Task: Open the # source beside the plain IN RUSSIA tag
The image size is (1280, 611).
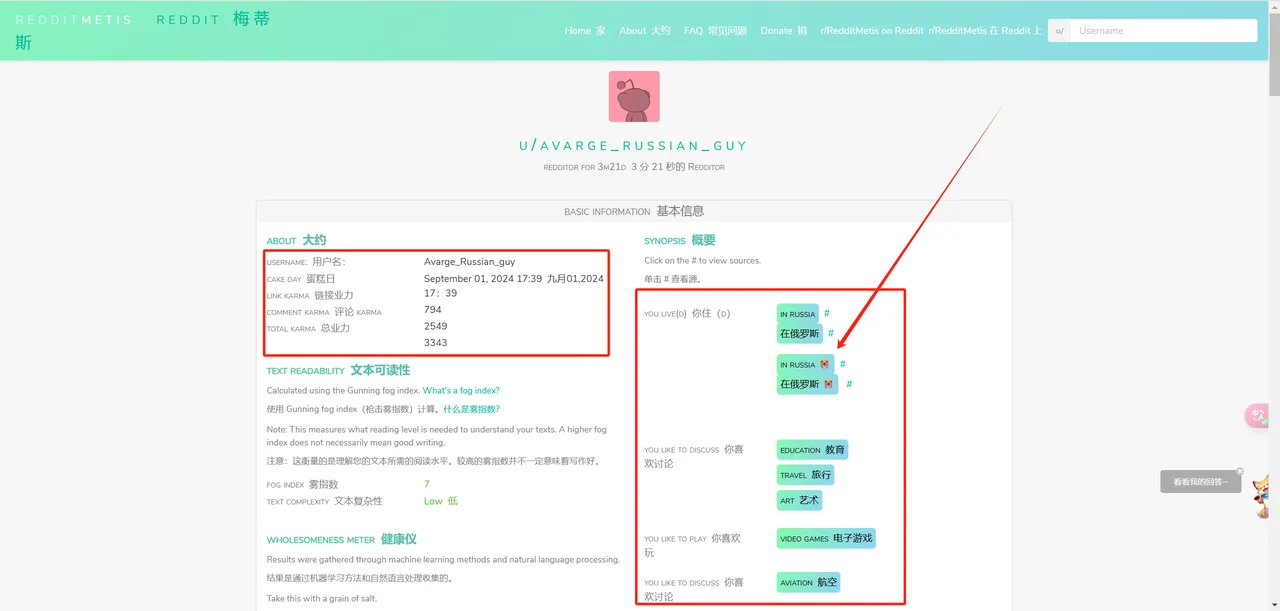Action: pos(827,313)
